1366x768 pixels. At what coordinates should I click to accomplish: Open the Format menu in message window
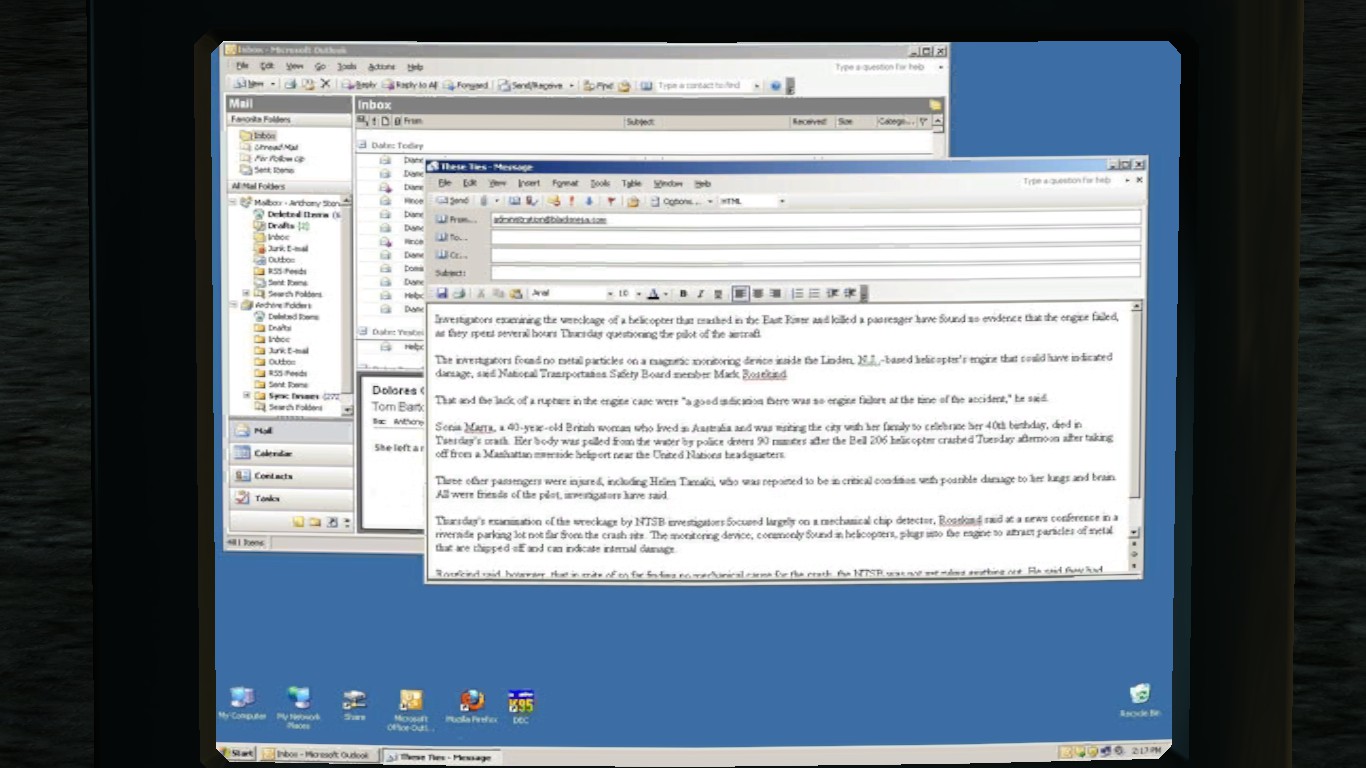coord(565,184)
